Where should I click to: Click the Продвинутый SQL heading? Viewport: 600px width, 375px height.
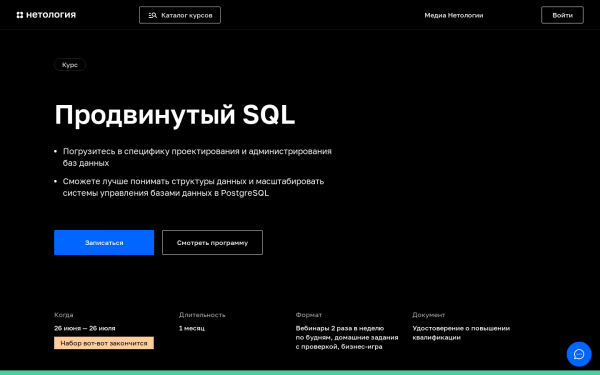[x=175, y=115]
